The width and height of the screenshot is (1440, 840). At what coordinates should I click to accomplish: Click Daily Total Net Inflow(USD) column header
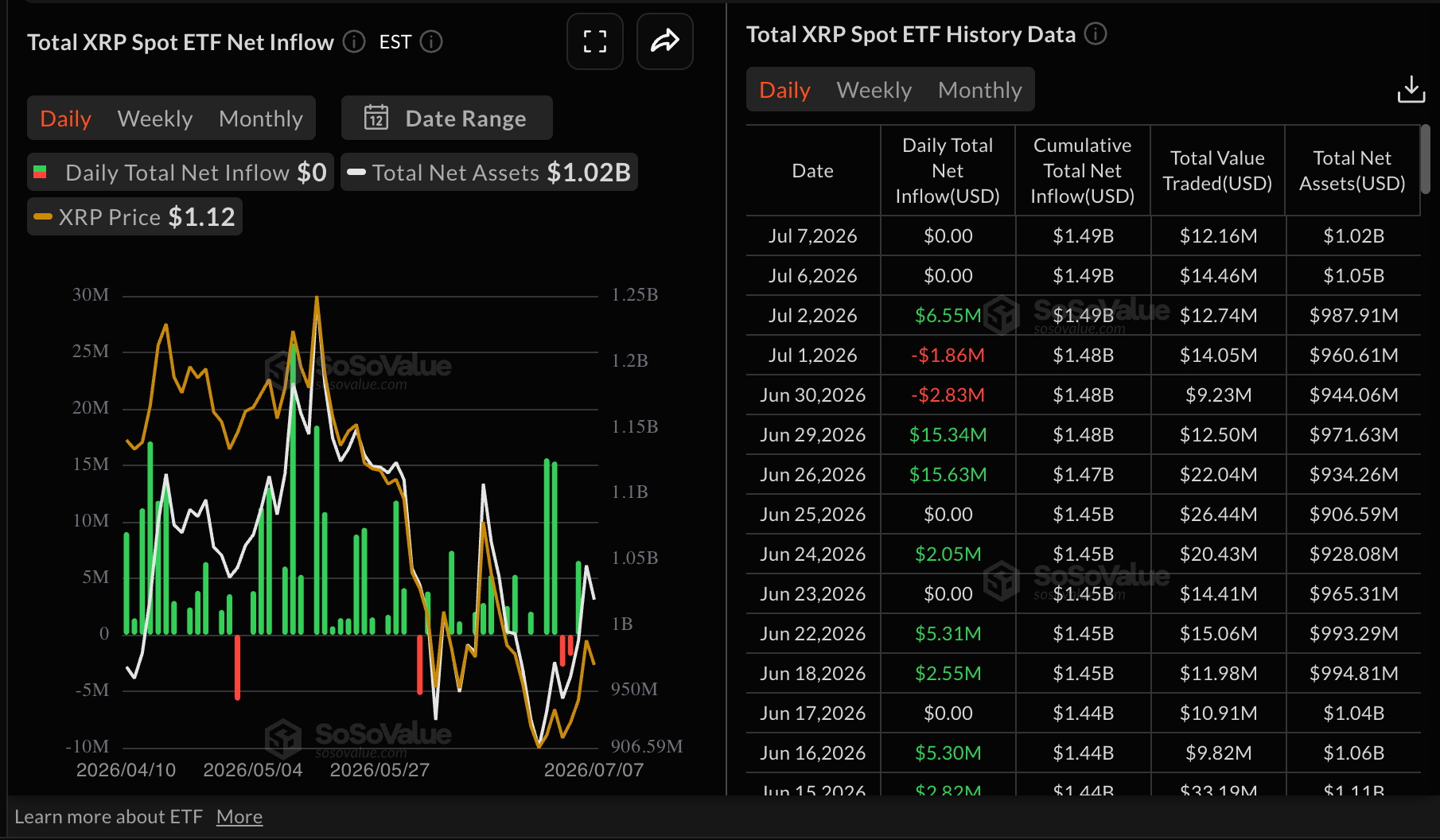pos(948,170)
